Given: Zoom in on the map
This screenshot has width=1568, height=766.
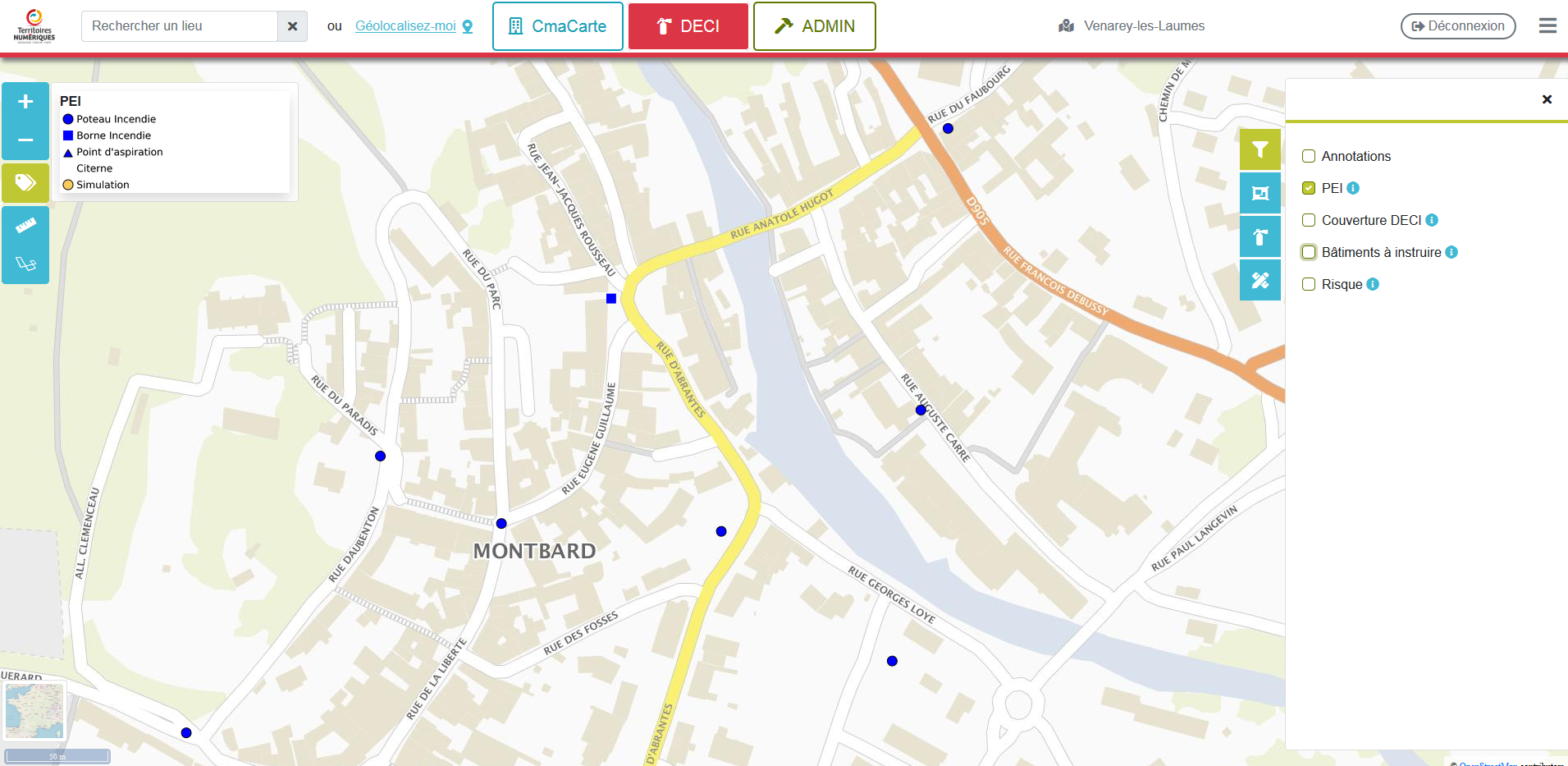Looking at the screenshot, I should (25, 102).
